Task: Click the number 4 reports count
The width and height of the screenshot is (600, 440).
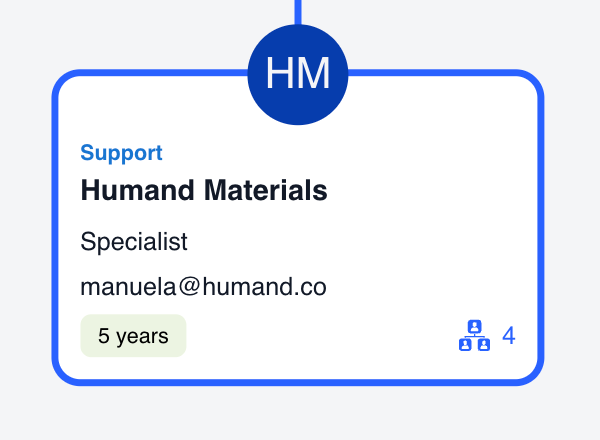Action: tap(508, 335)
